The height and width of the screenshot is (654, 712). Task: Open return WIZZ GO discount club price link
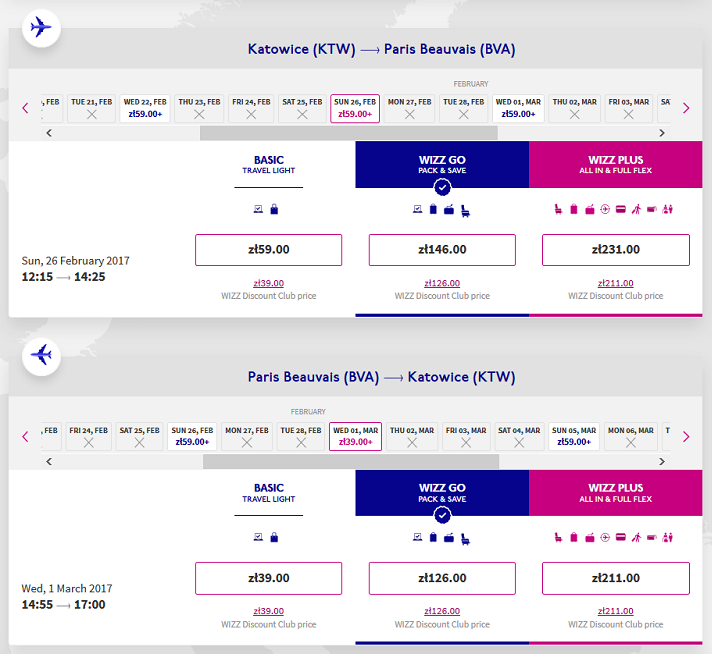(x=442, y=611)
